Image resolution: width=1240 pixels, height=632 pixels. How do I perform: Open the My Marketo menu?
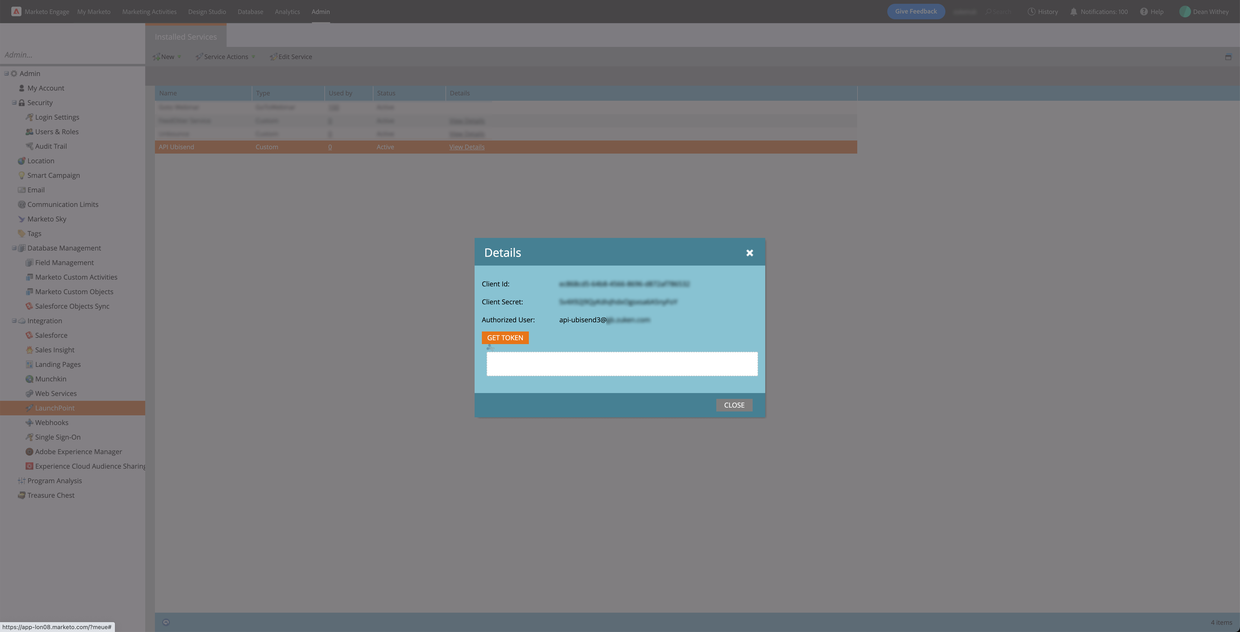(94, 12)
